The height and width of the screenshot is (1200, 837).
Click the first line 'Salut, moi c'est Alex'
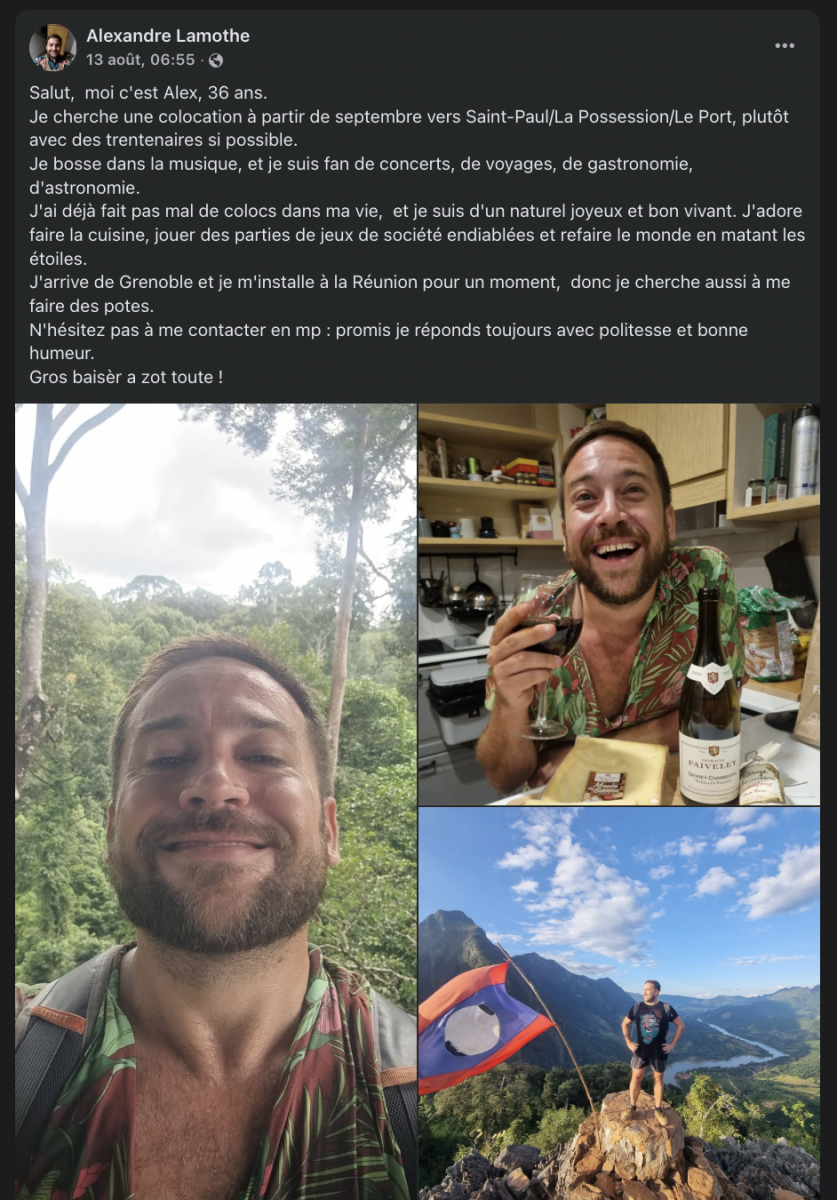pos(148,93)
